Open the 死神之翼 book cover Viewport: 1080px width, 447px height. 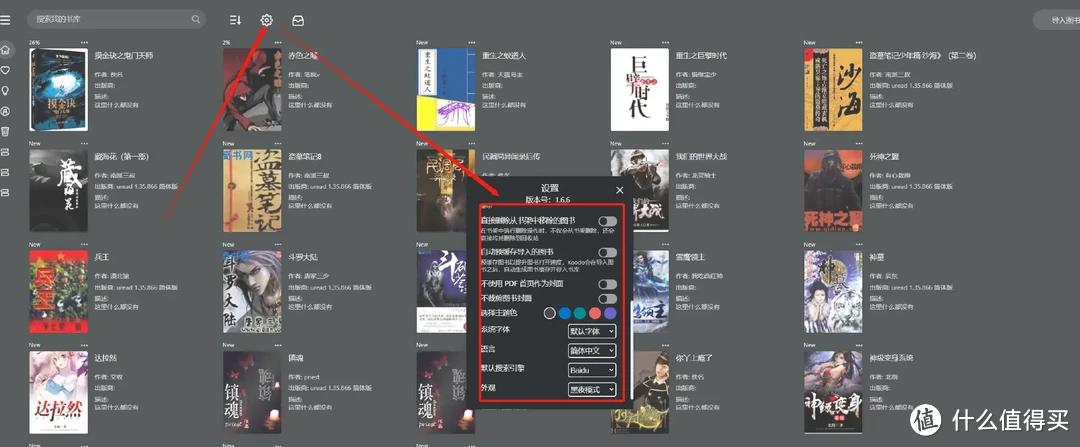coord(833,190)
